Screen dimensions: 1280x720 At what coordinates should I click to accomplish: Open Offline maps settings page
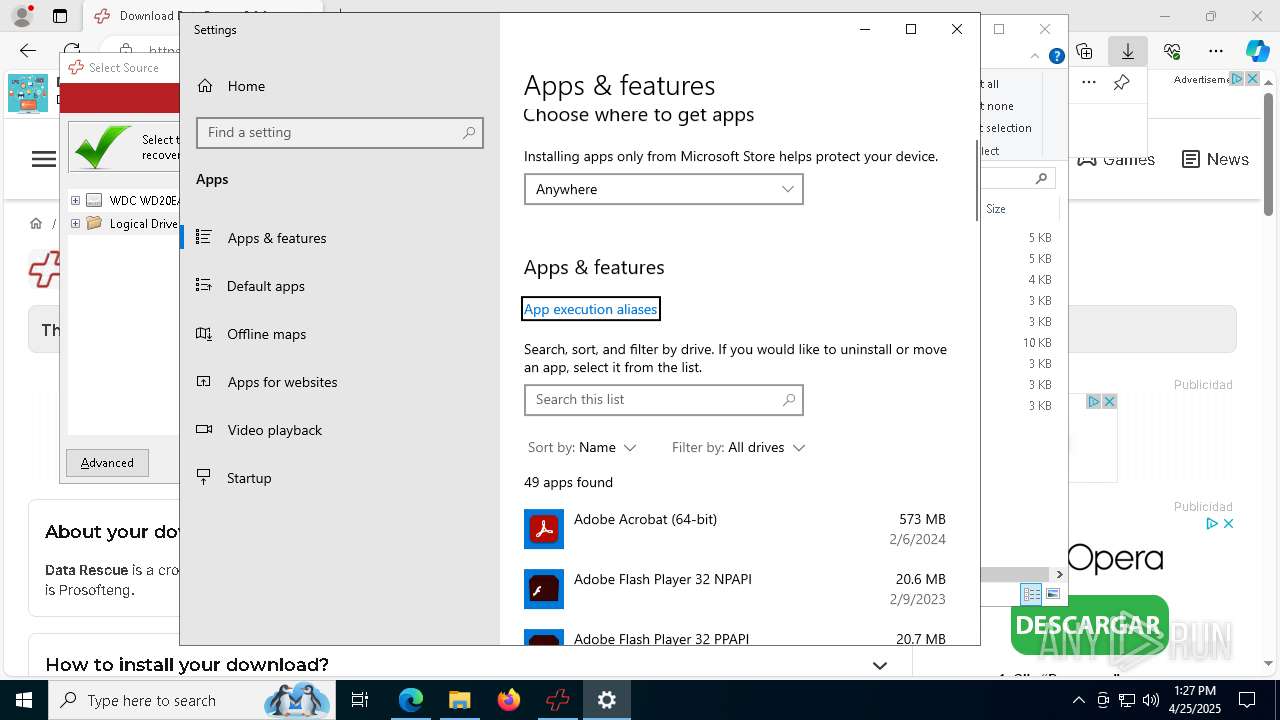pos(340,334)
